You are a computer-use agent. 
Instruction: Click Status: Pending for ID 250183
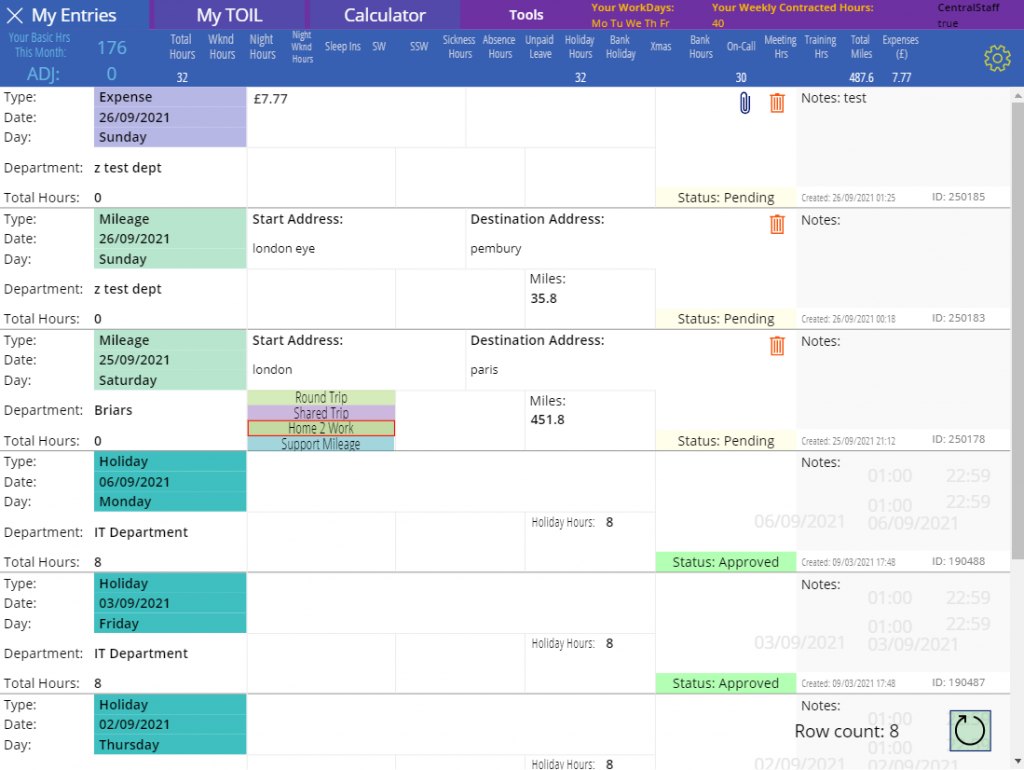(726, 319)
